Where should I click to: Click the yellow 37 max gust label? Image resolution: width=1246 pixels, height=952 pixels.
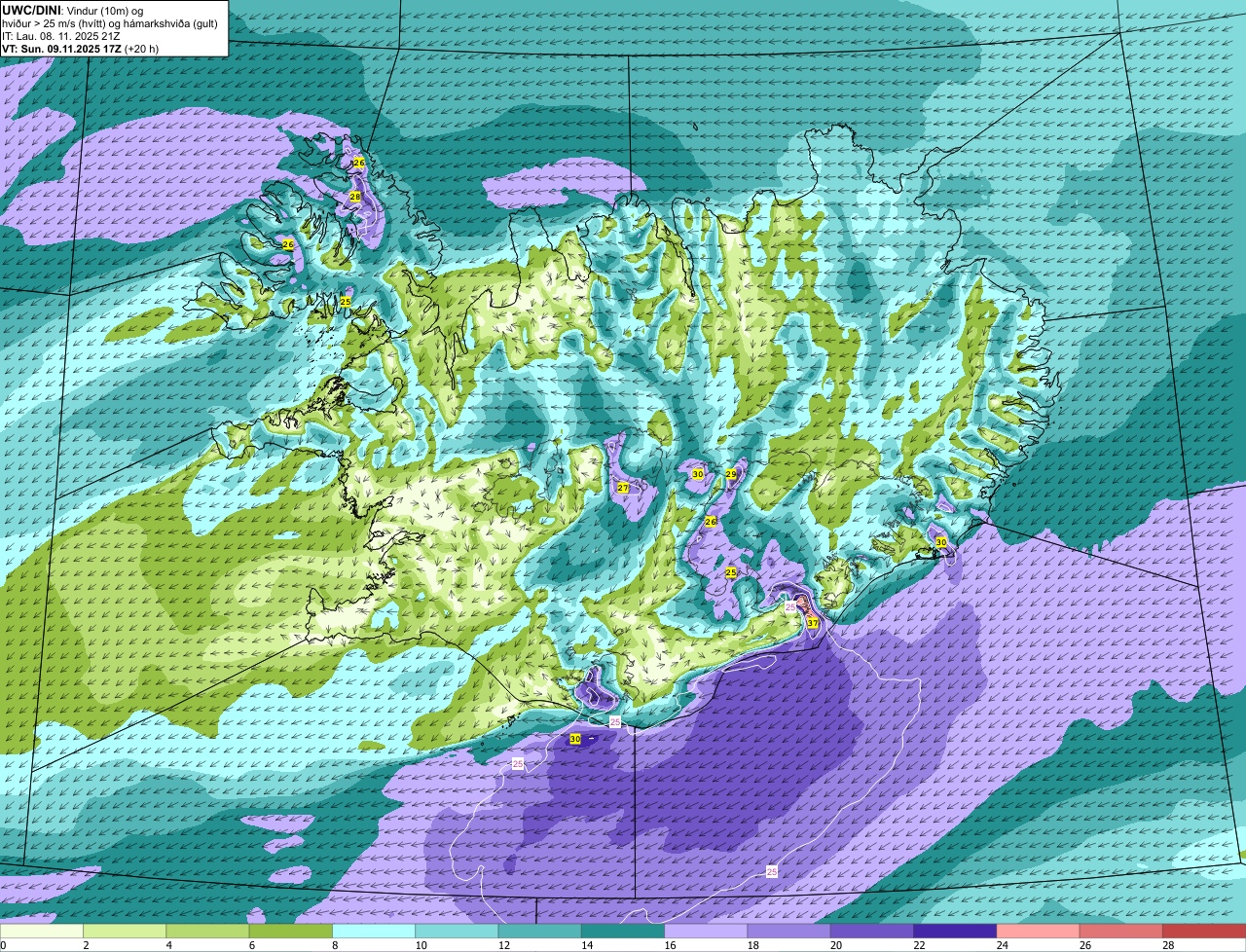pos(813,623)
